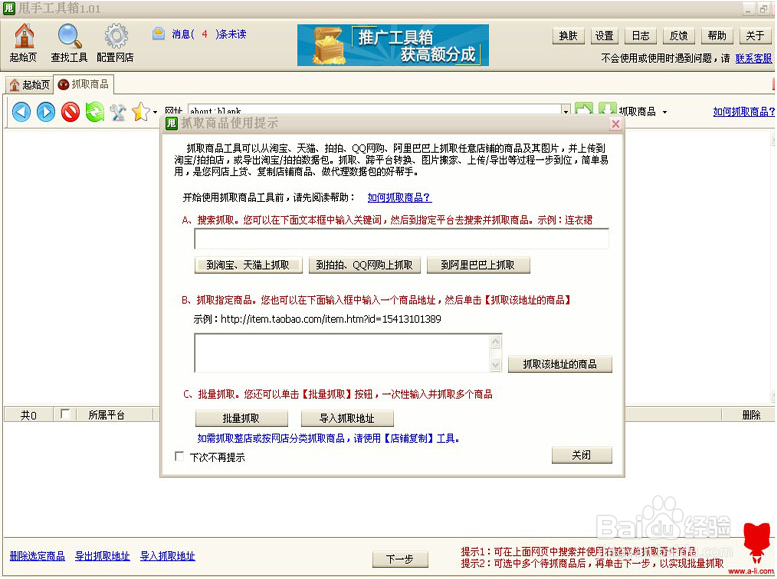
Task: Click the search keyword input field
Action: point(401,239)
